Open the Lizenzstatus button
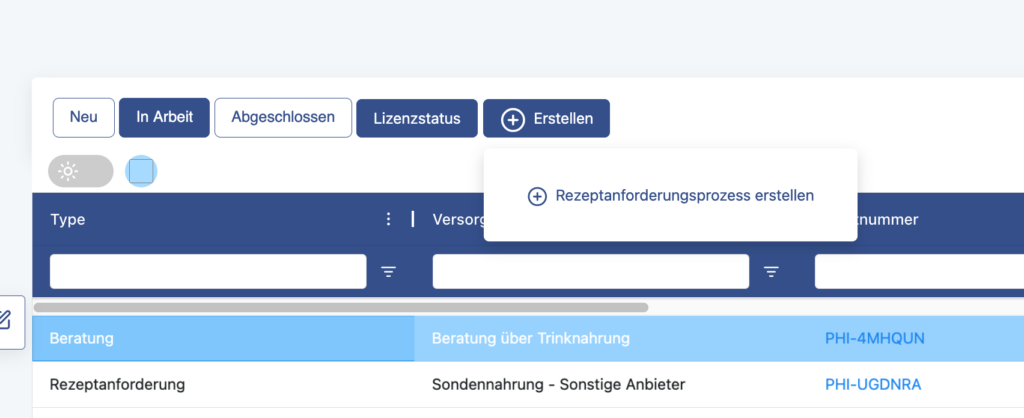The image size is (1024, 418). tap(417, 119)
